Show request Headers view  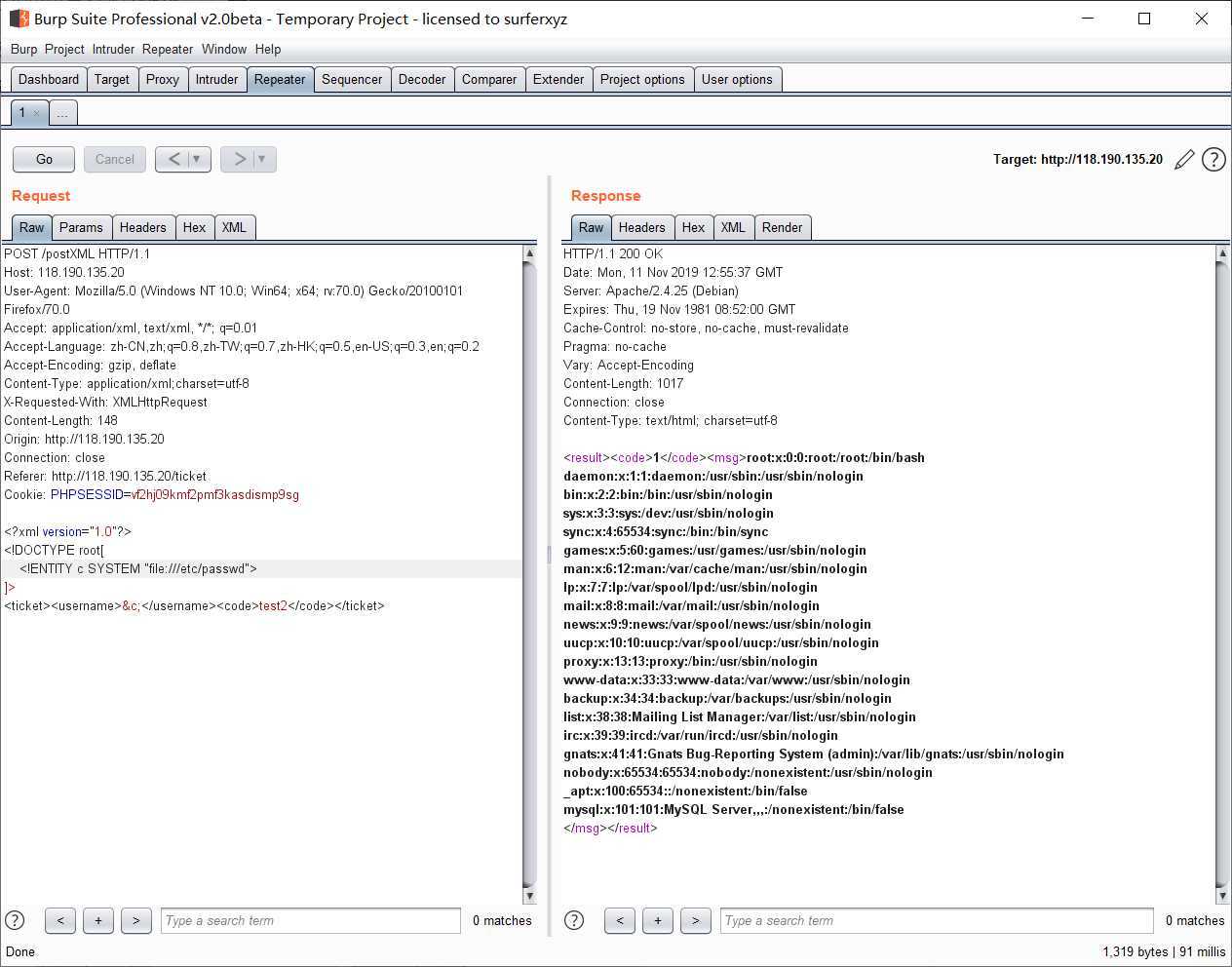coord(142,227)
